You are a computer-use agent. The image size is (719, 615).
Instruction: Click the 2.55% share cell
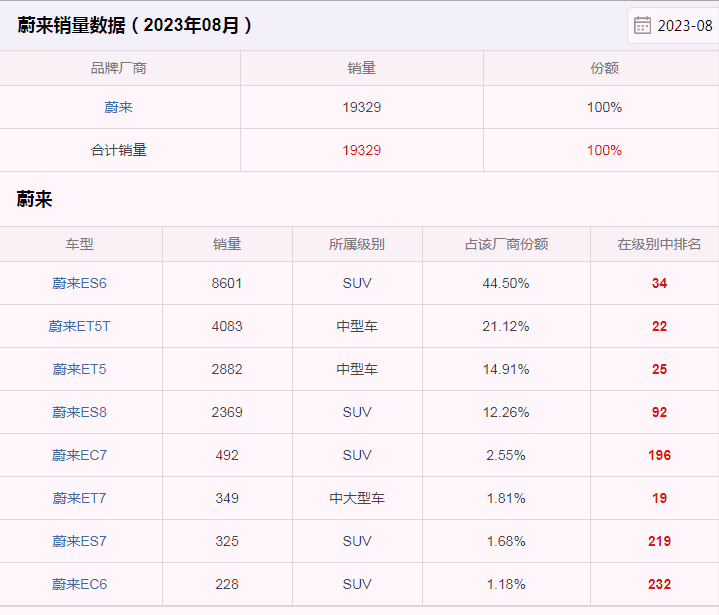[x=506, y=455]
